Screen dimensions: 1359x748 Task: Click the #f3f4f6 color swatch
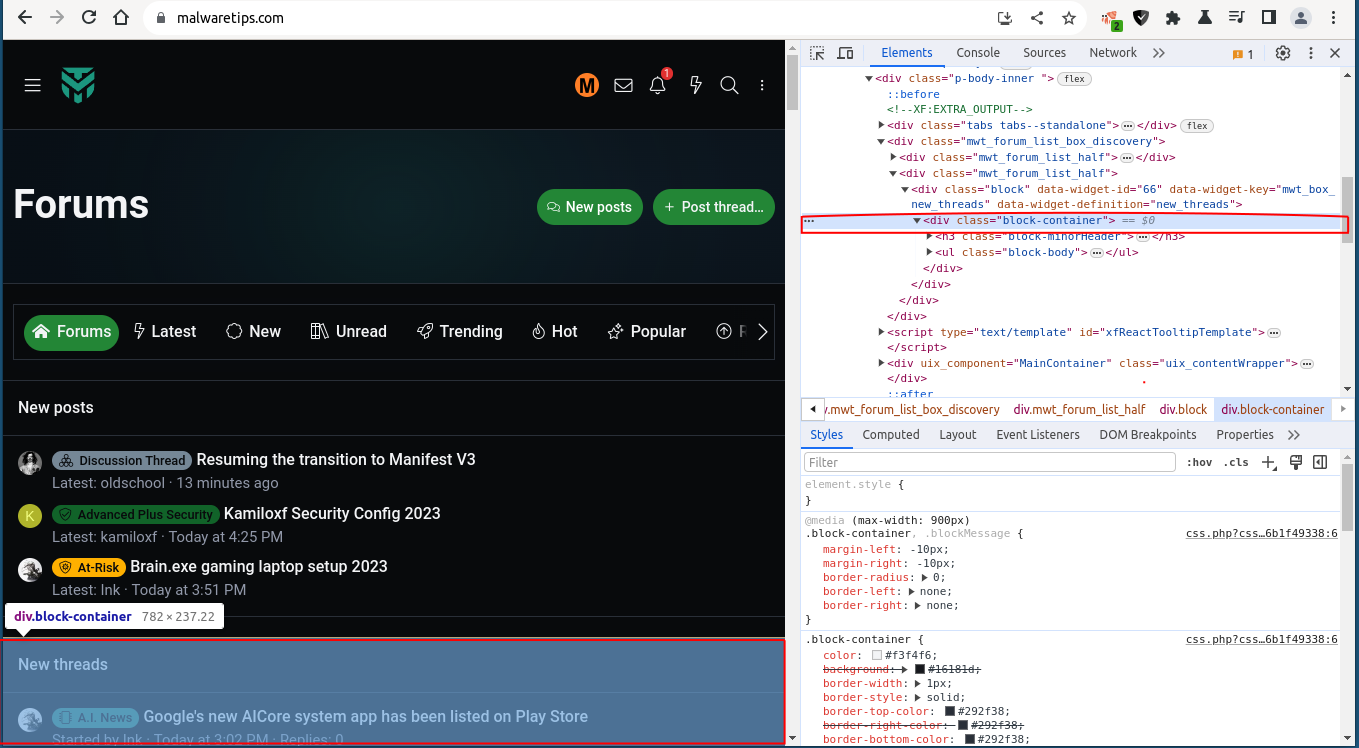point(877,656)
